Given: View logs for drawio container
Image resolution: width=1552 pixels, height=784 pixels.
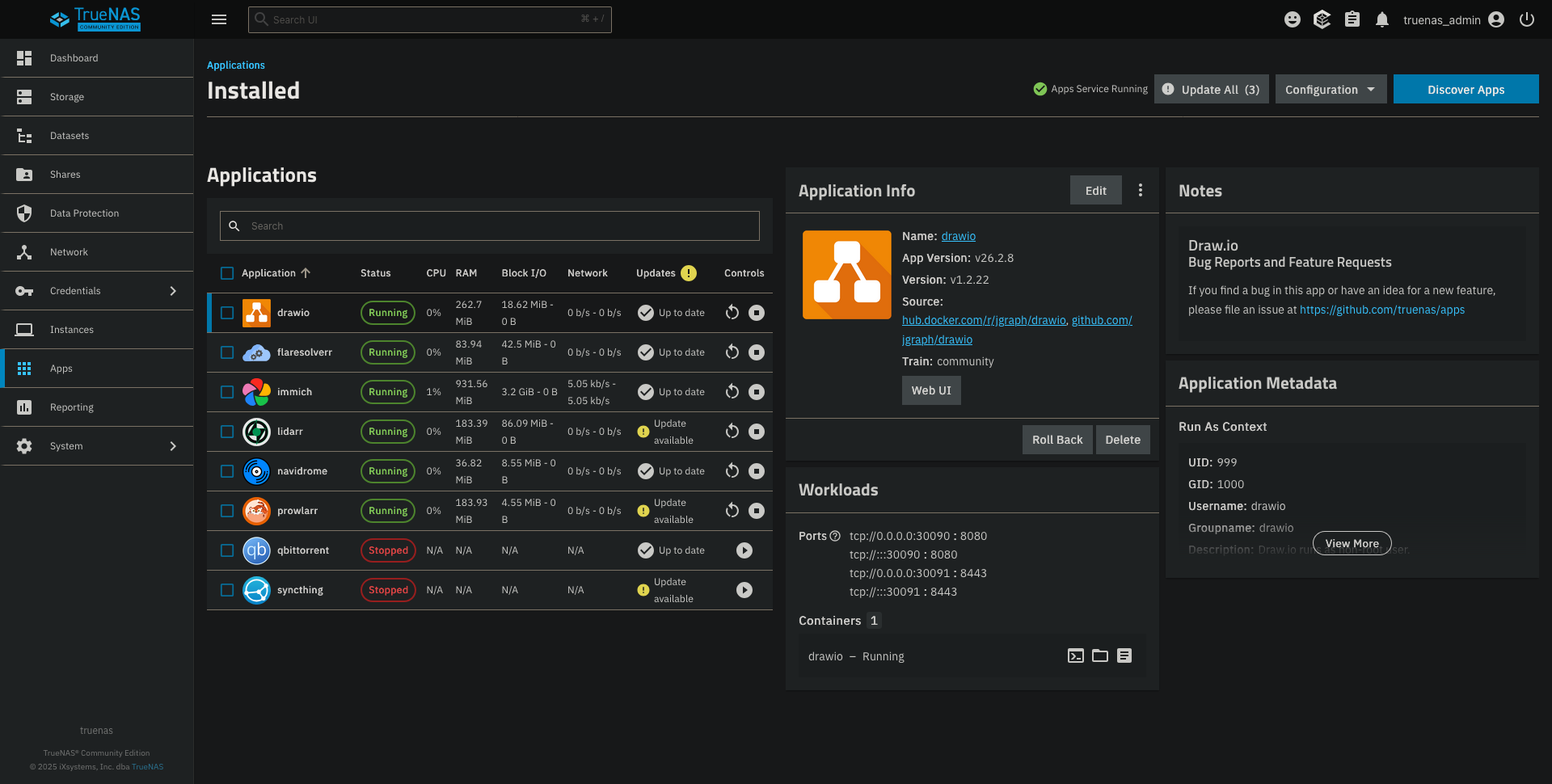Looking at the screenshot, I should [1124, 655].
